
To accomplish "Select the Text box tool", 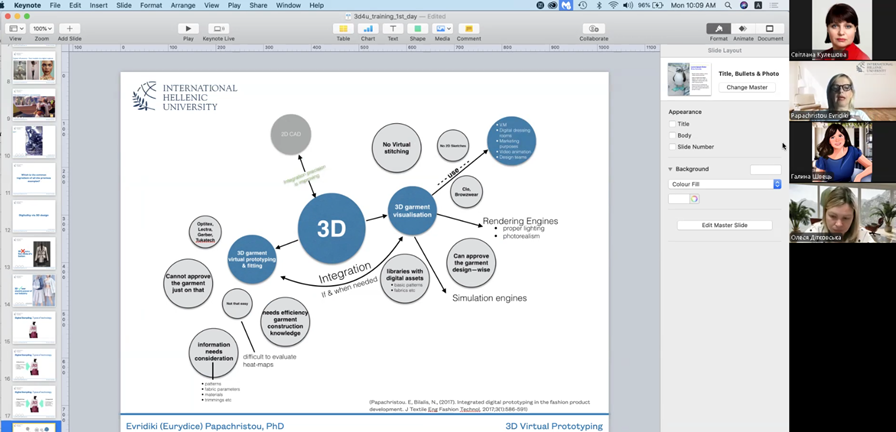I will click(393, 28).
